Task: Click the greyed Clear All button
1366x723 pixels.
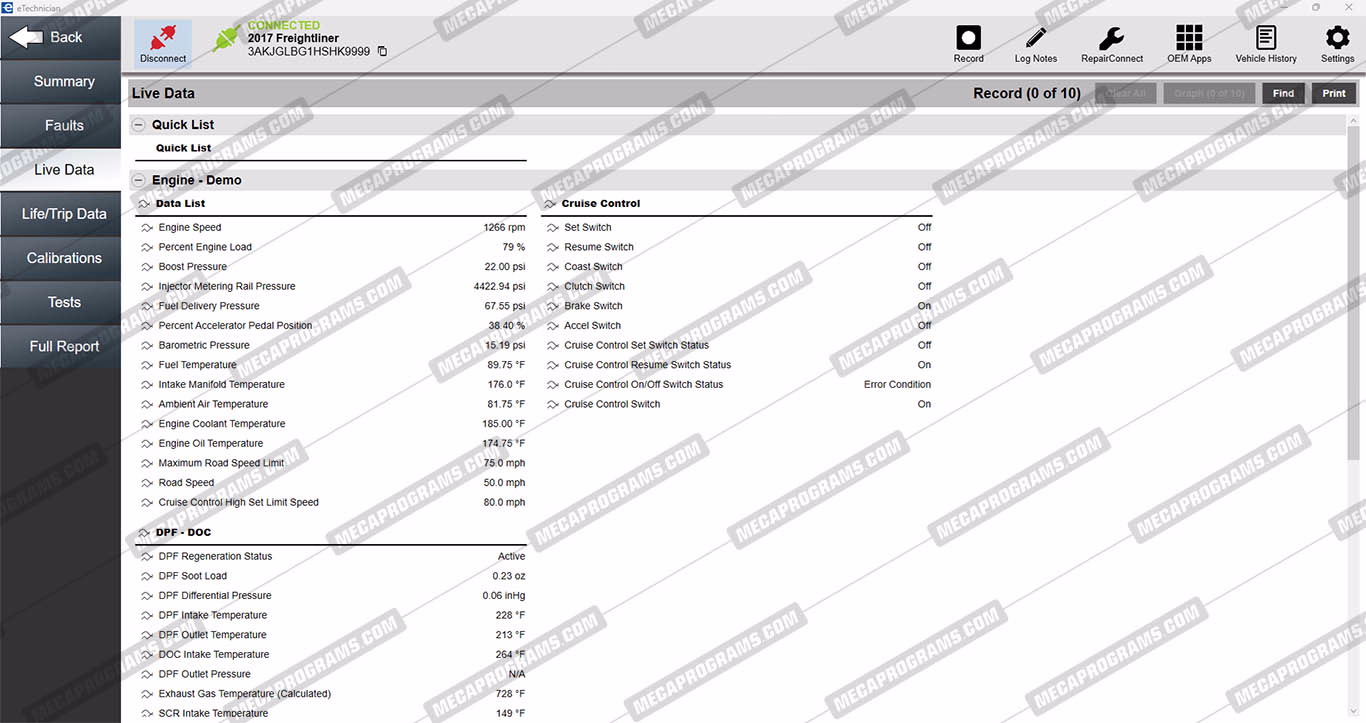Action: [x=1126, y=93]
